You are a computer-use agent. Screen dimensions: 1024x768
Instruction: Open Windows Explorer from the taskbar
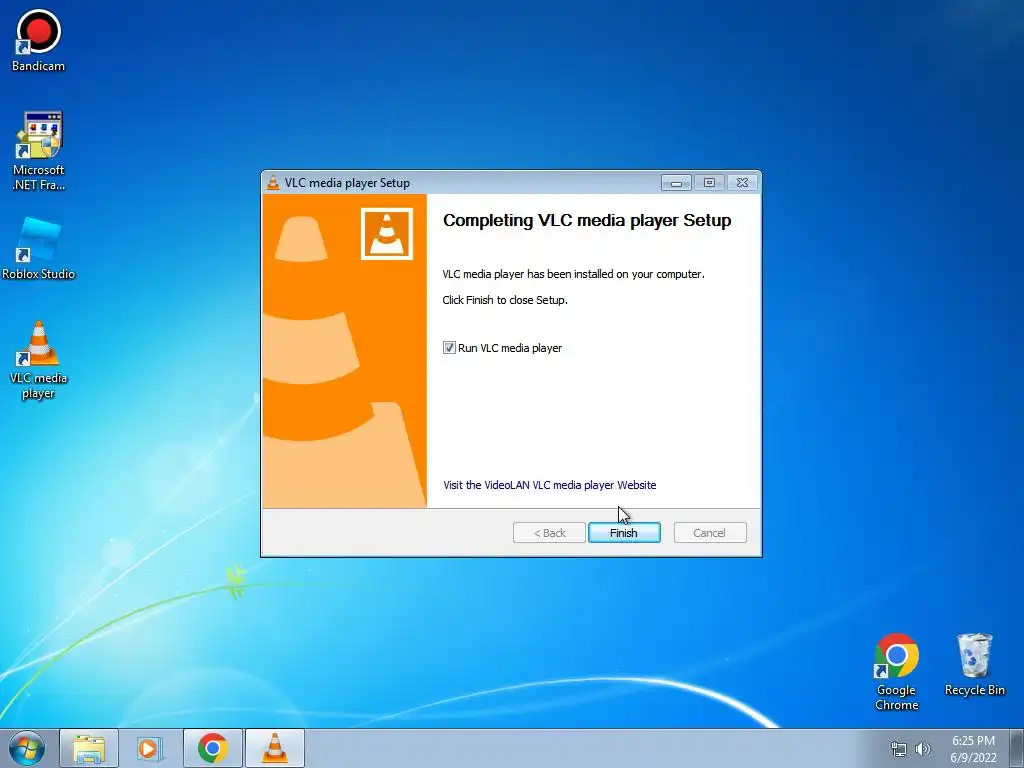[x=89, y=748]
